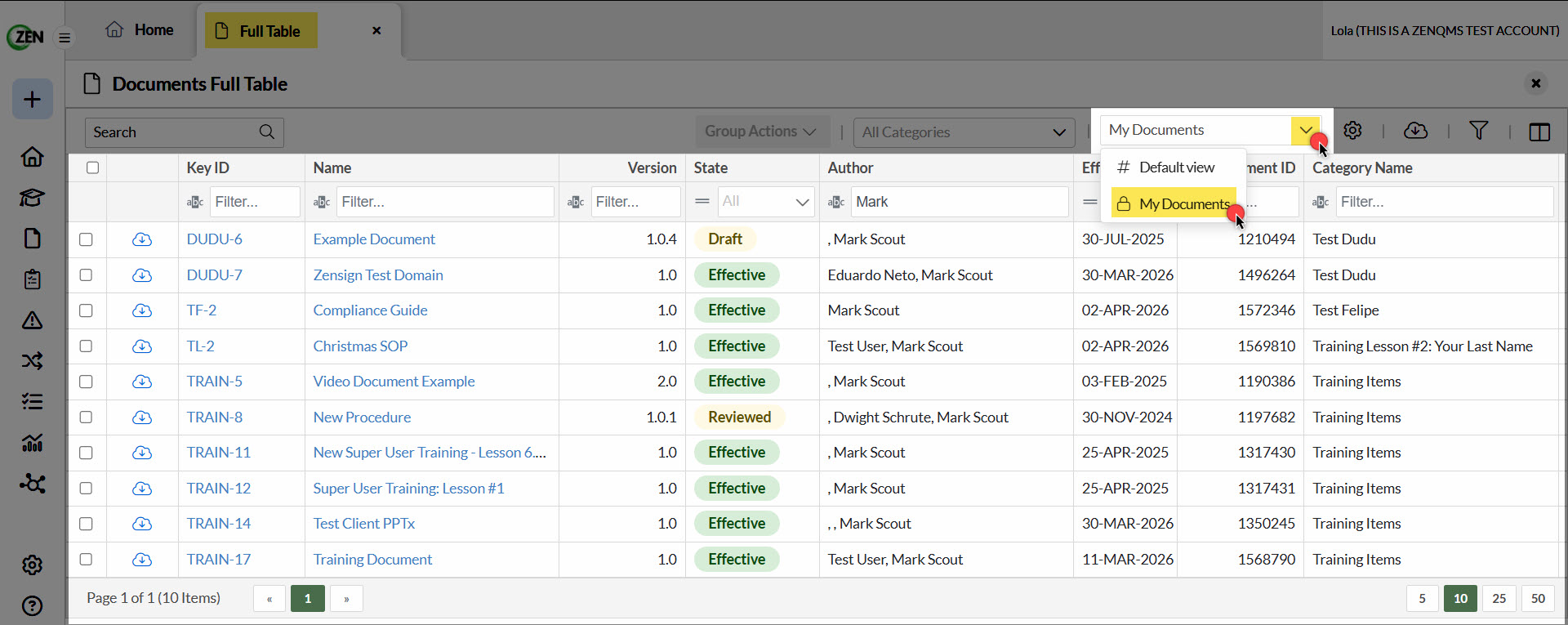
Task: Check the TRAIN-12 row checkbox
Action: [86, 489]
